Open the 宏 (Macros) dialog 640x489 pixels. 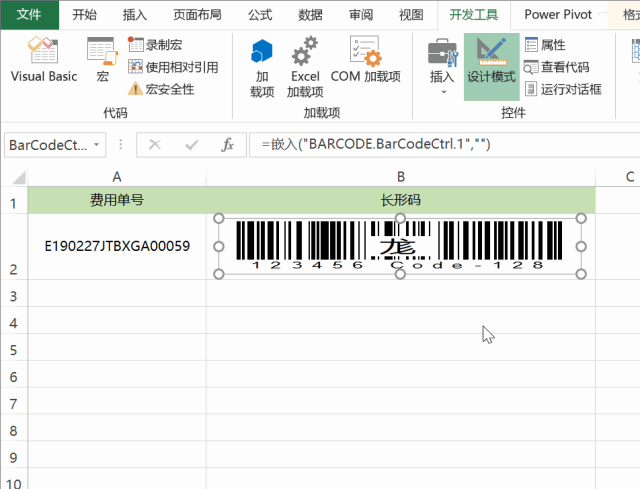[102, 60]
